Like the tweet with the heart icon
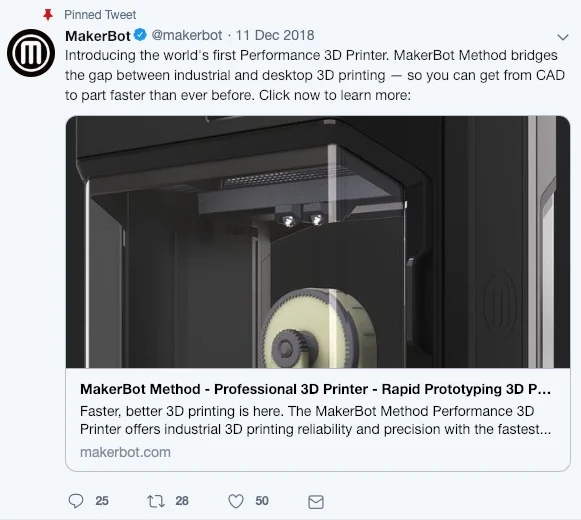This screenshot has height=520, width=581. [x=236, y=501]
